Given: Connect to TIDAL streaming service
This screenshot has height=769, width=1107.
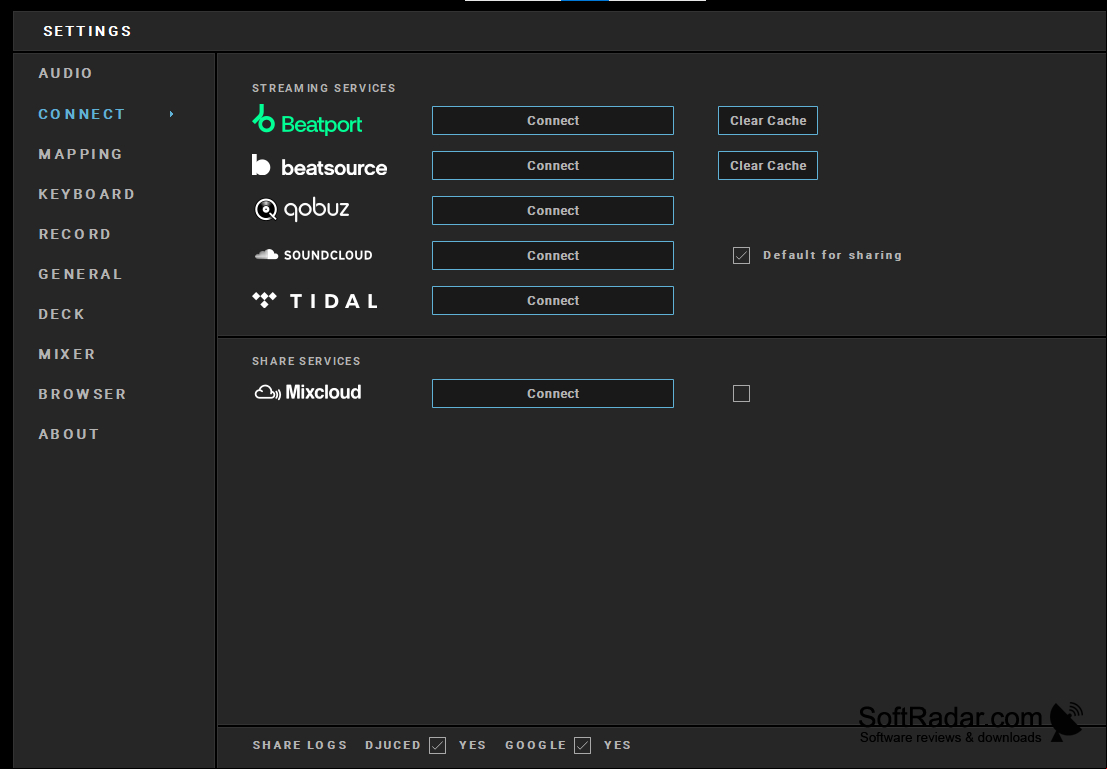Looking at the screenshot, I should pos(553,301).
